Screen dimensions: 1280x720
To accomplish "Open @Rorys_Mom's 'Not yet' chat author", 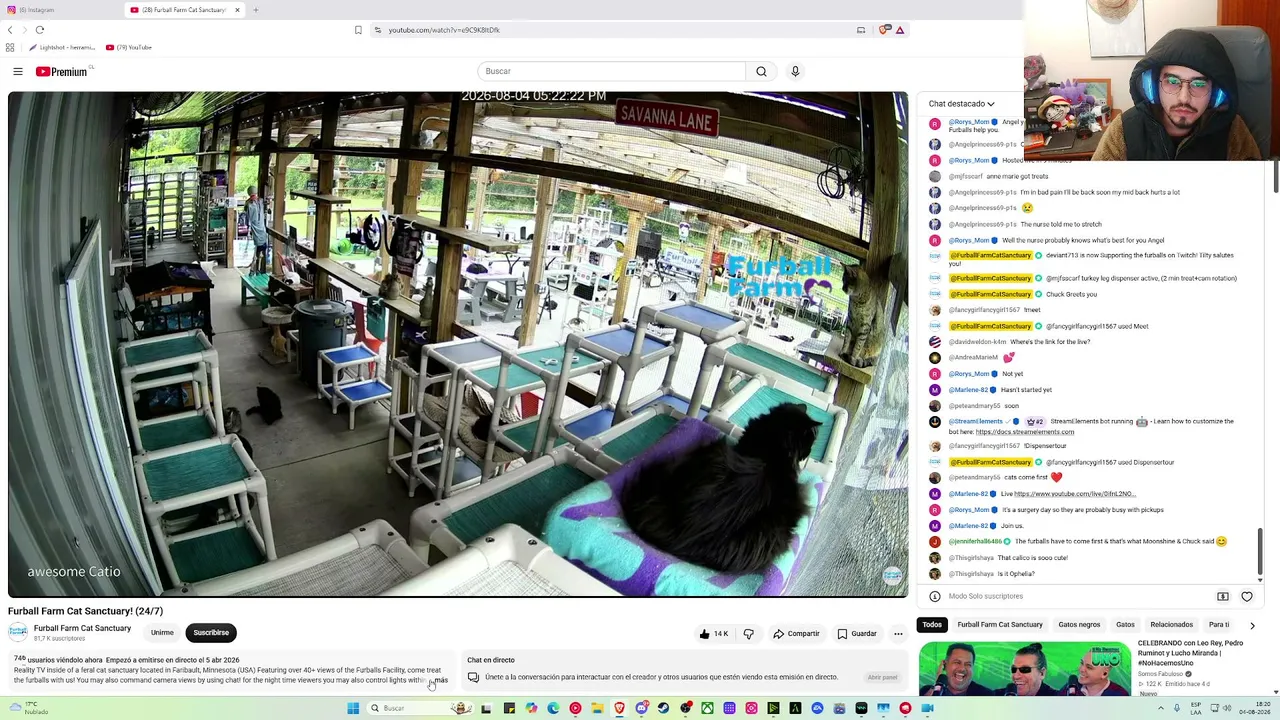I will (x=969, y=374).
